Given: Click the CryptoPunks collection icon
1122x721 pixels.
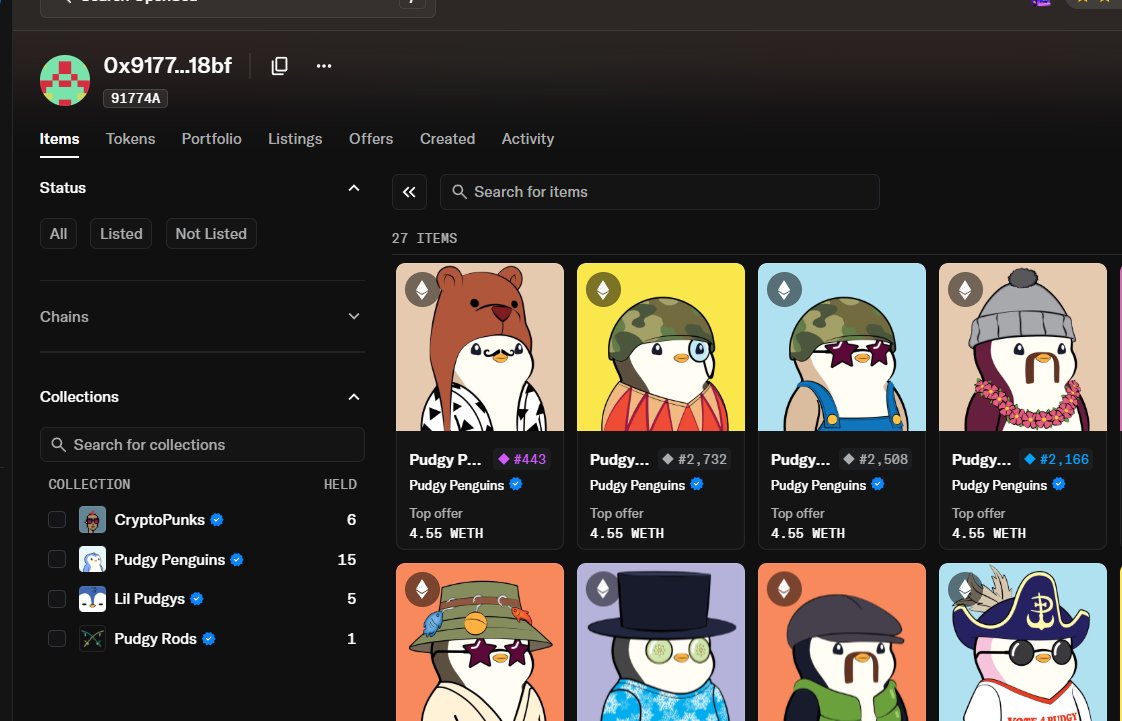Looking at the screenshot, I should point(92,520).
